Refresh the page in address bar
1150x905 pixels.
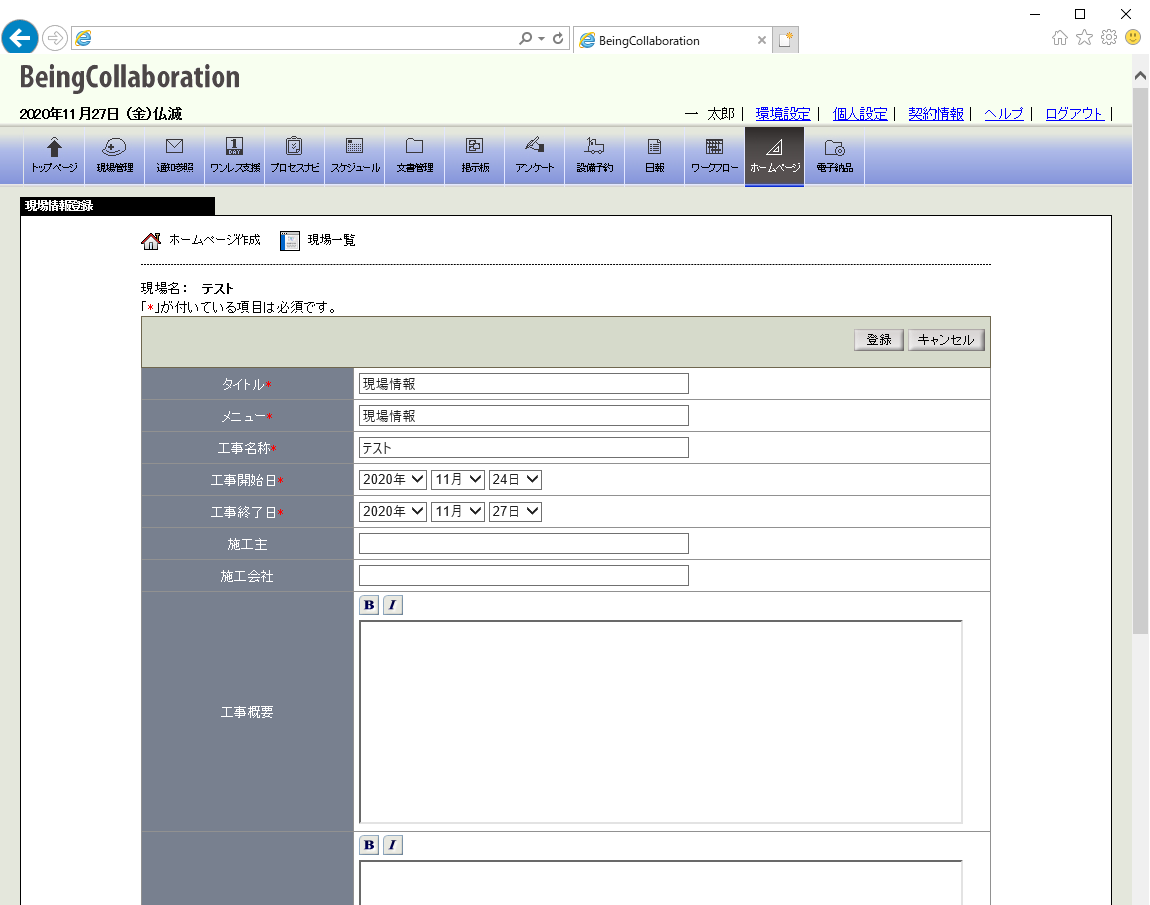pos(558,38)
